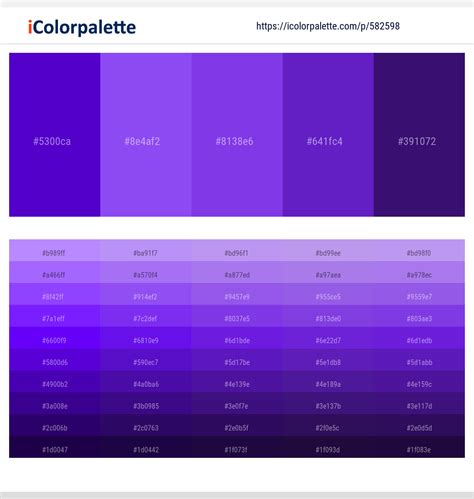474x499 pixels.
Task: Pick the #8138e6 palette color
Action: (x=237, y=135)
